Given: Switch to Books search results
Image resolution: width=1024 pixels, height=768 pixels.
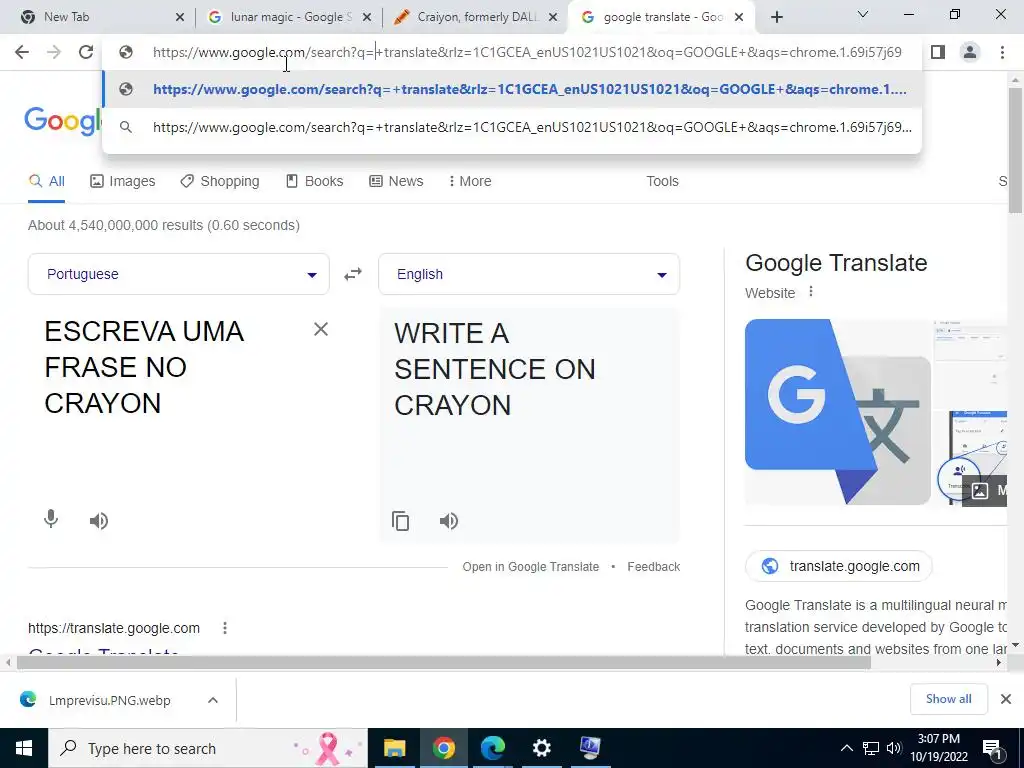Looking at the screenshot, I should coord(315,182).
